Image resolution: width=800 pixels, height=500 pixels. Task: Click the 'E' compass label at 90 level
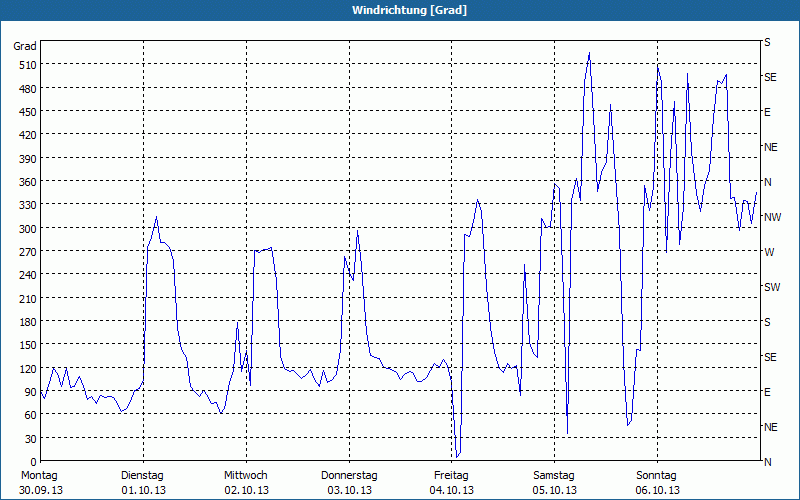point(767,392)
